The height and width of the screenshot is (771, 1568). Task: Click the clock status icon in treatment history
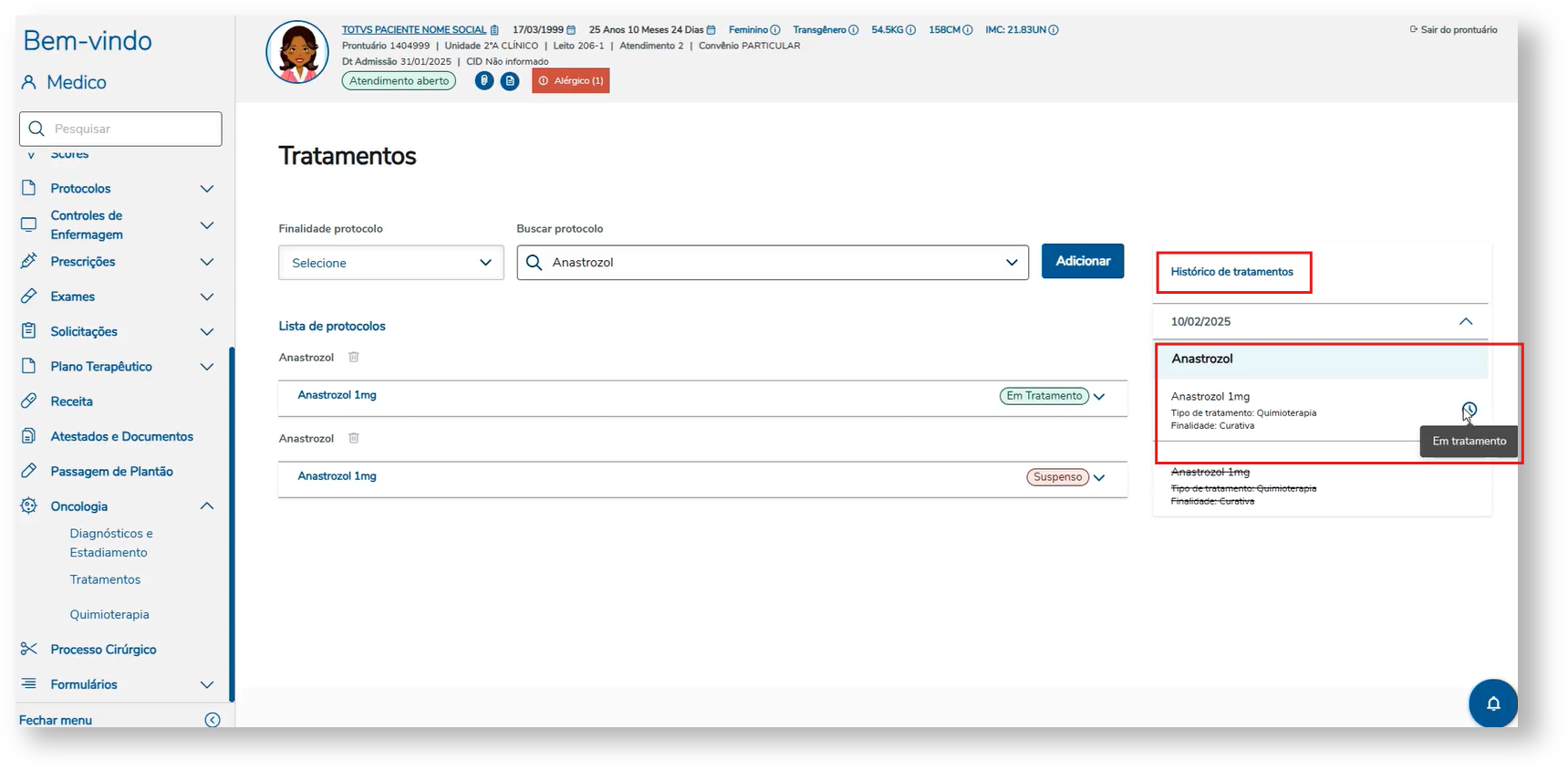tap(1469, 410)
